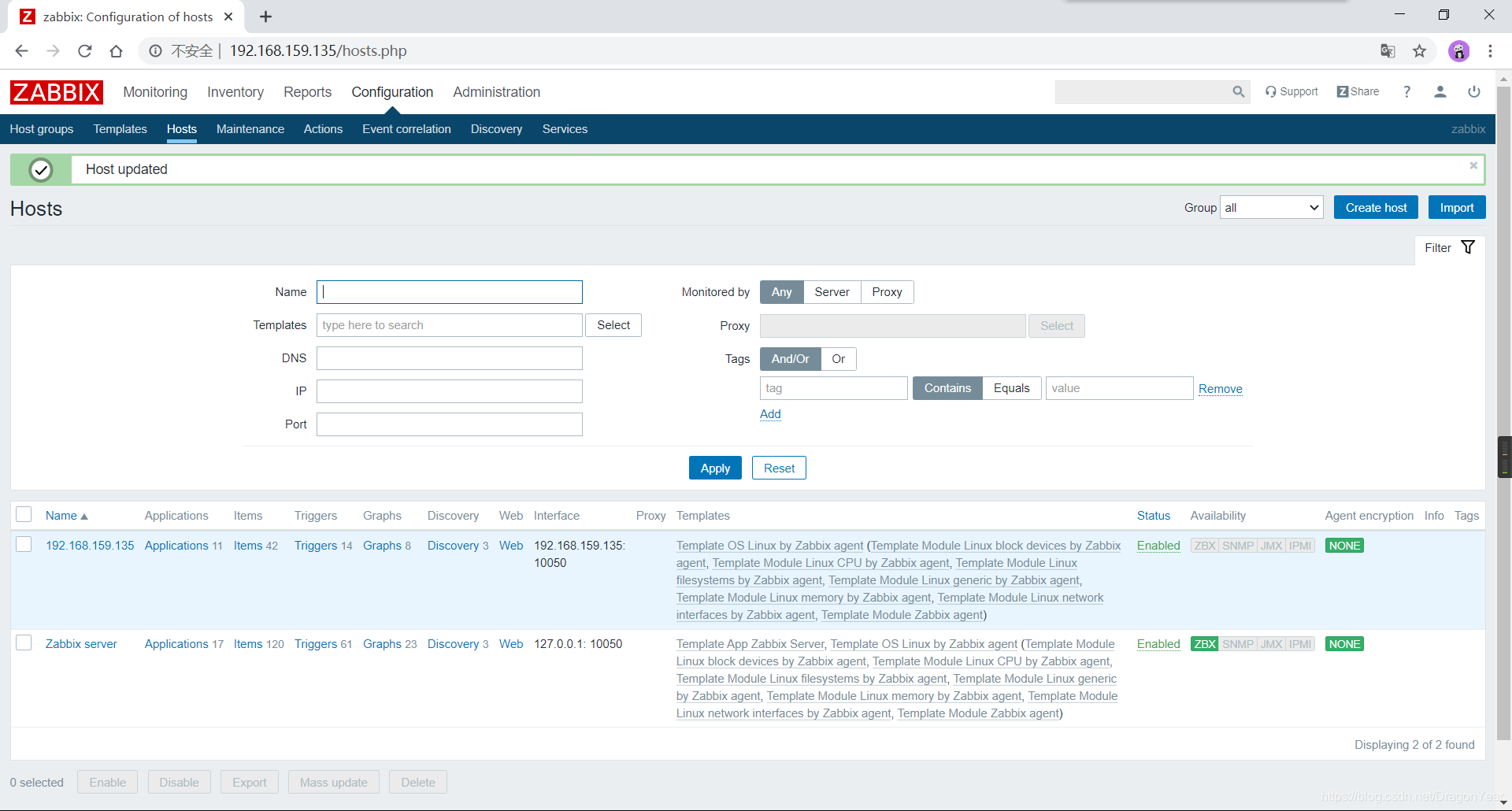Image resolution: width=1512 pixels, height=811 pixels.
Task: Check the Zabbix server host row
Action: pos(24,643)
